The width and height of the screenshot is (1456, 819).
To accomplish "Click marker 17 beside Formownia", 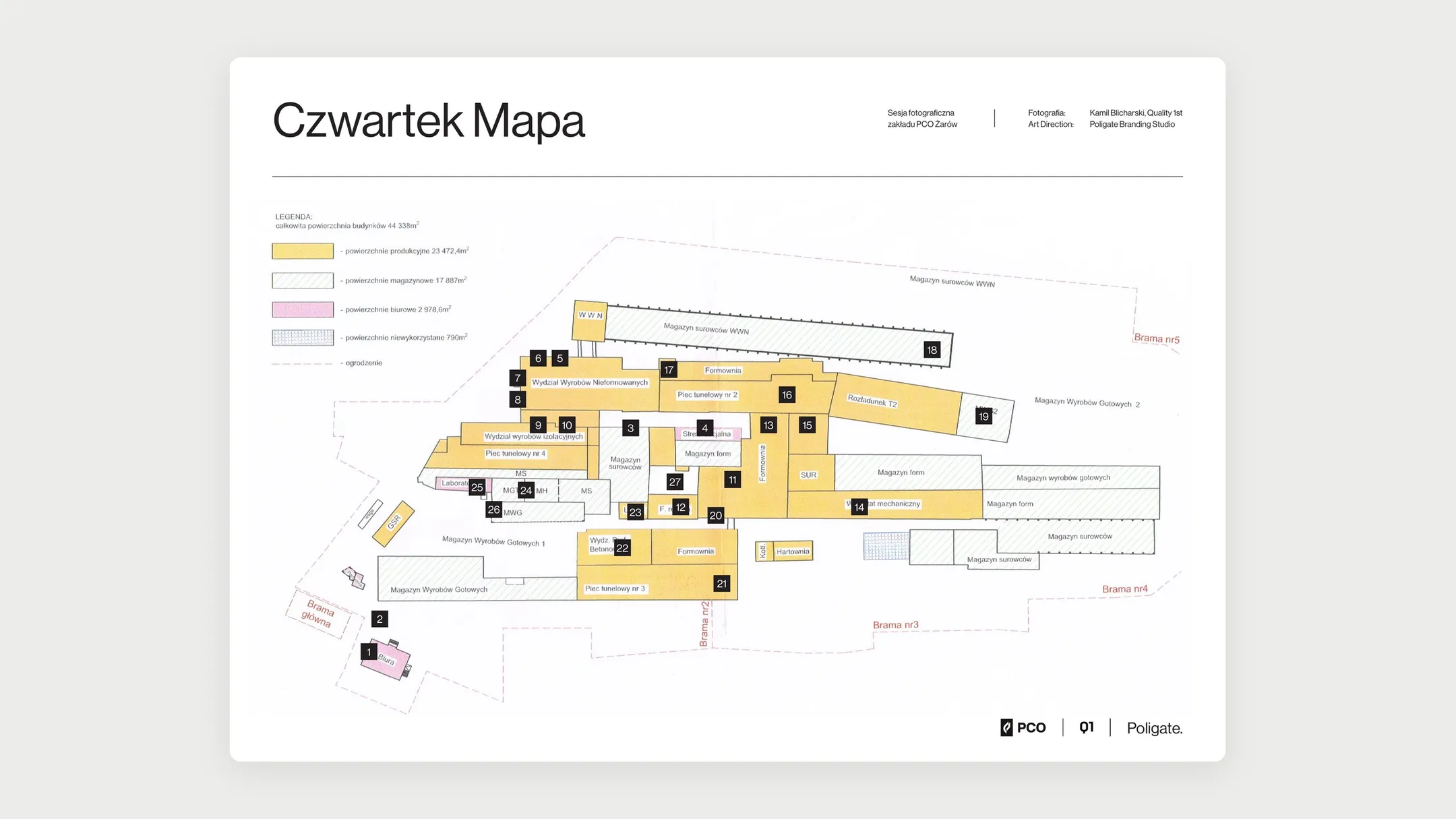I will 669,369.
